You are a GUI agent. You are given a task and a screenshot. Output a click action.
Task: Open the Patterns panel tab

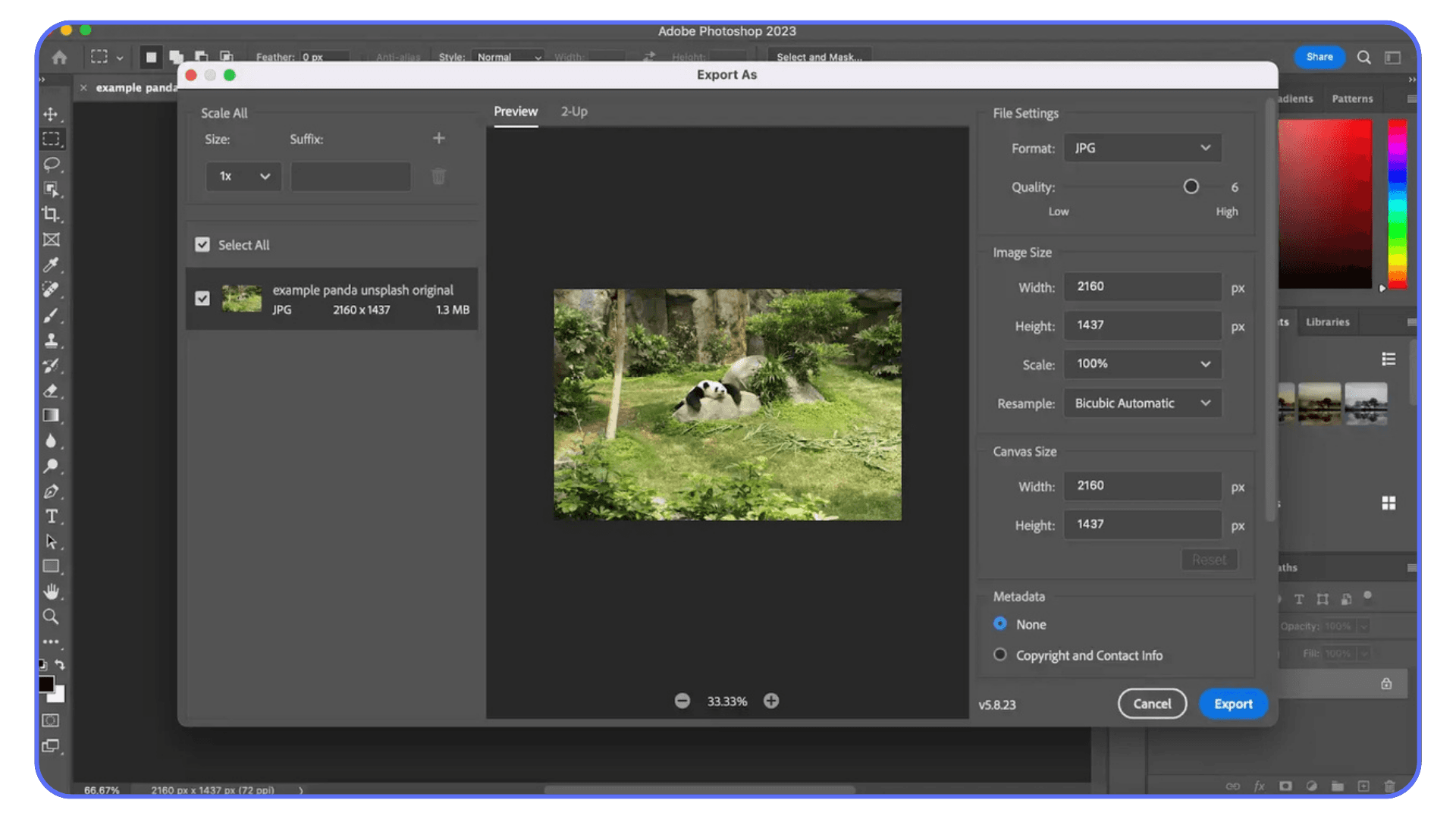point(1352,99)
